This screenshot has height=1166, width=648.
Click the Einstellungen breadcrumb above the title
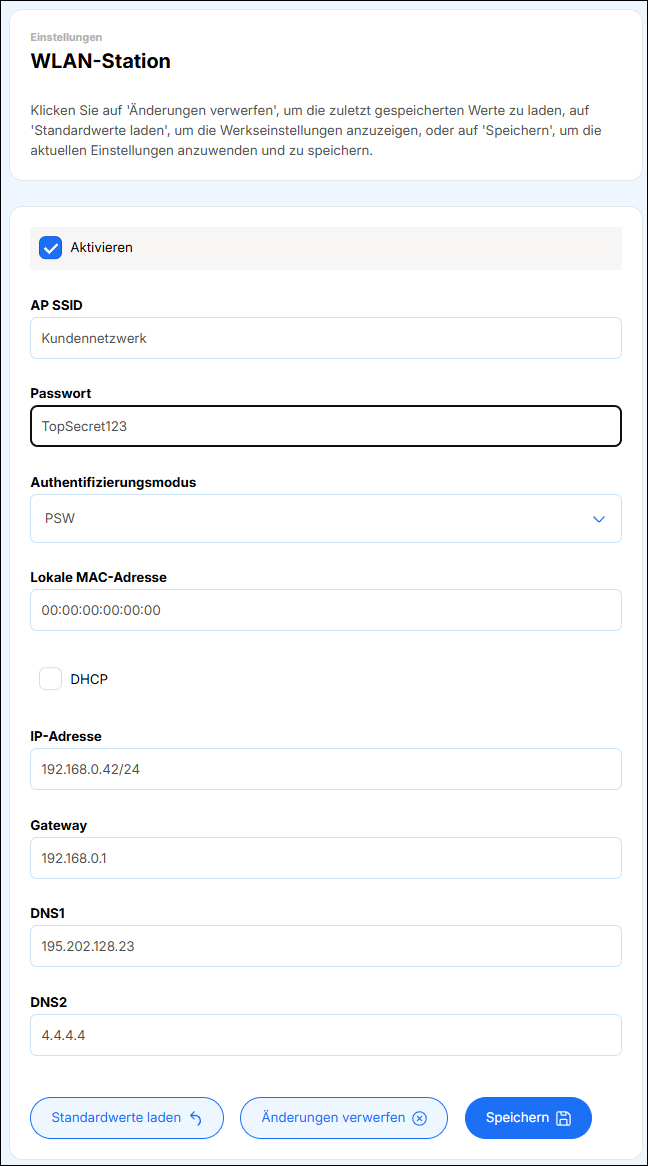point(66,36)
